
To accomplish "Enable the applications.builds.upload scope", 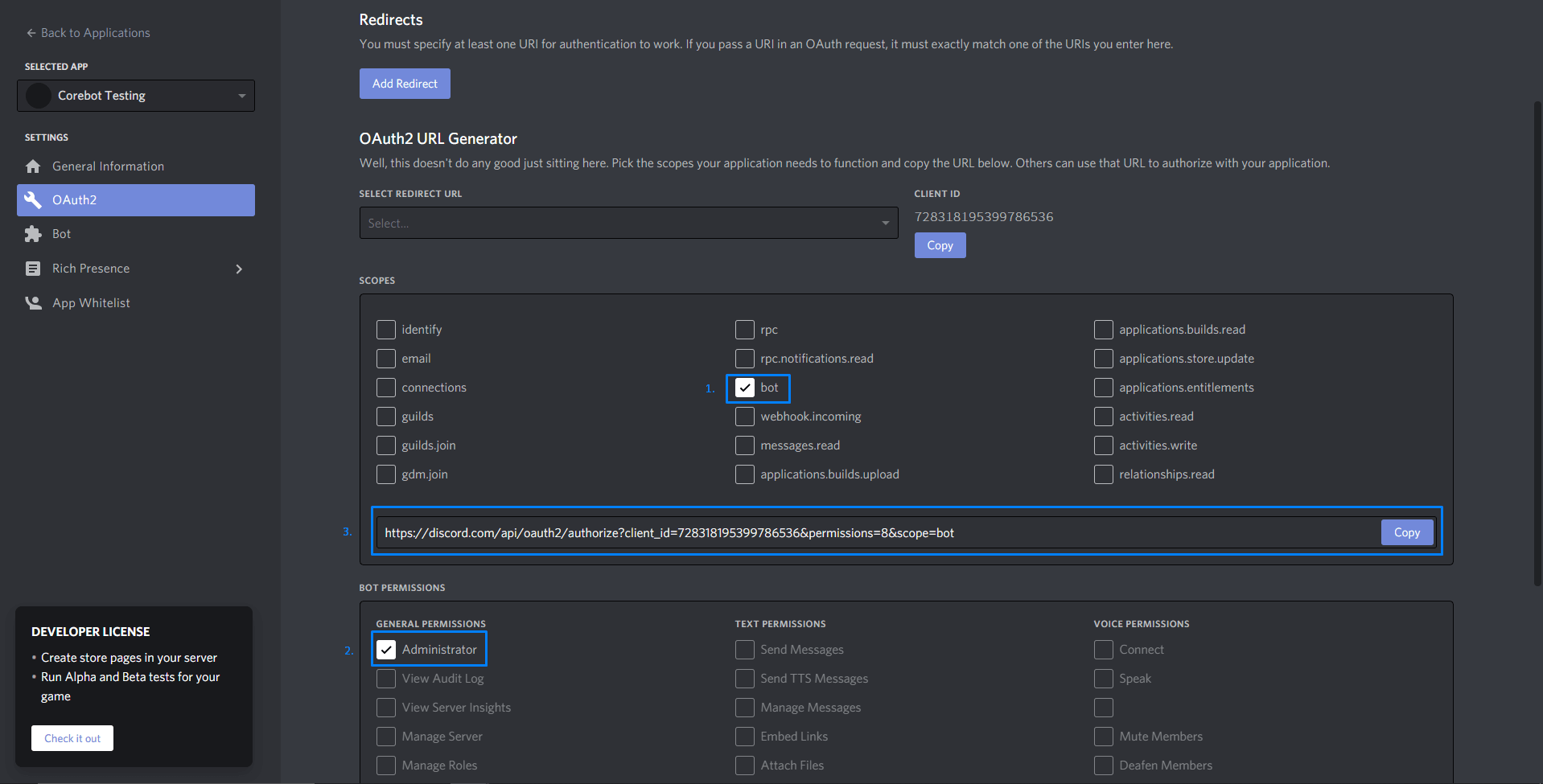I will [x=745, y=474].
